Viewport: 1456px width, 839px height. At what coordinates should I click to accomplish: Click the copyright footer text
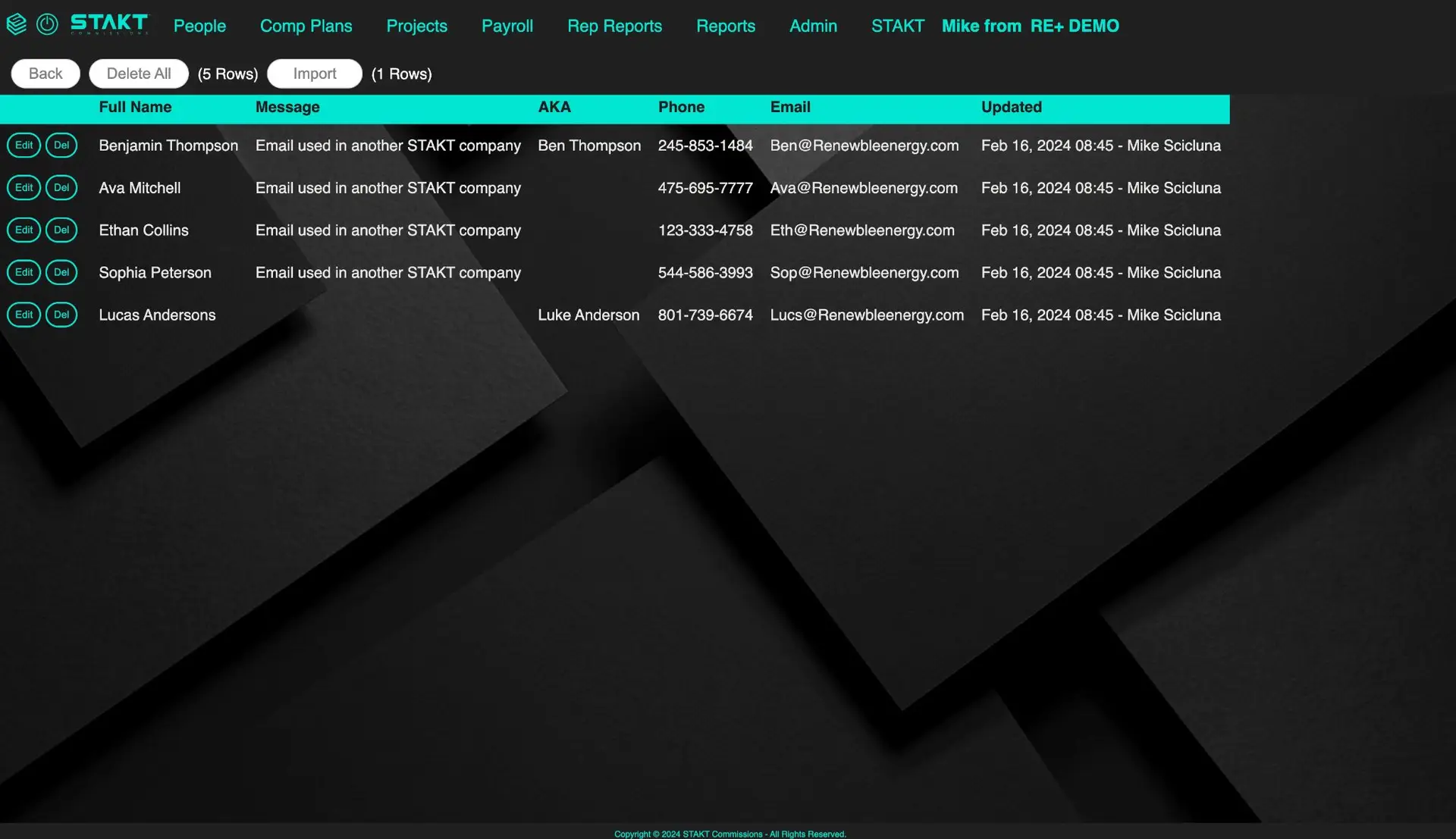730,834
